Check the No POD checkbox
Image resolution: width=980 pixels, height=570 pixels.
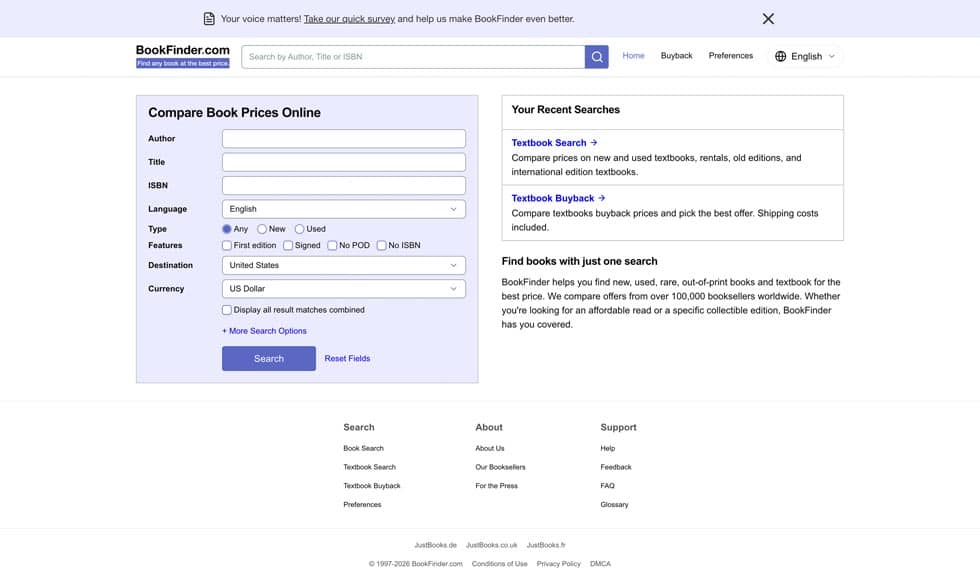coord(332,246)
